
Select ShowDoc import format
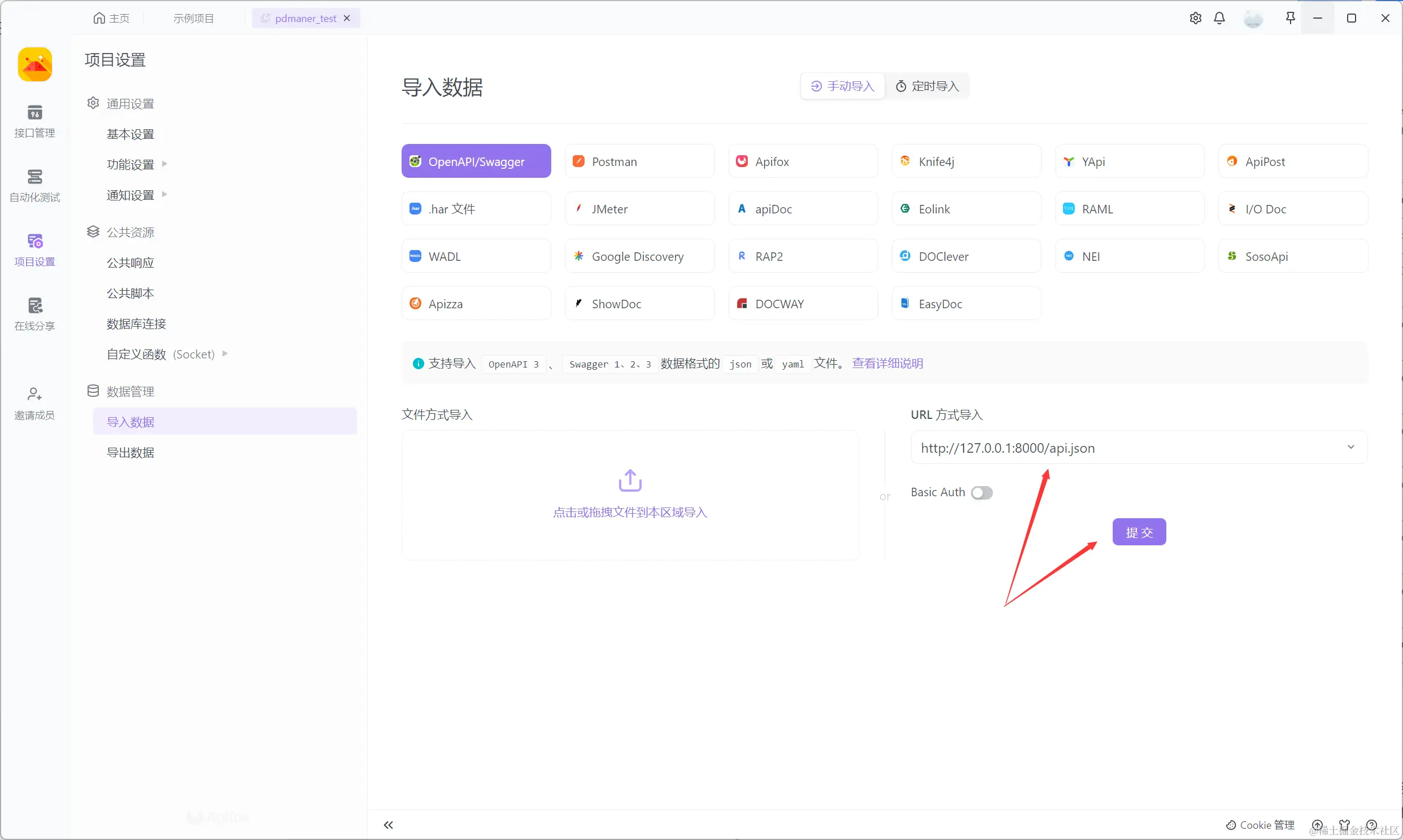click(640, 304)
